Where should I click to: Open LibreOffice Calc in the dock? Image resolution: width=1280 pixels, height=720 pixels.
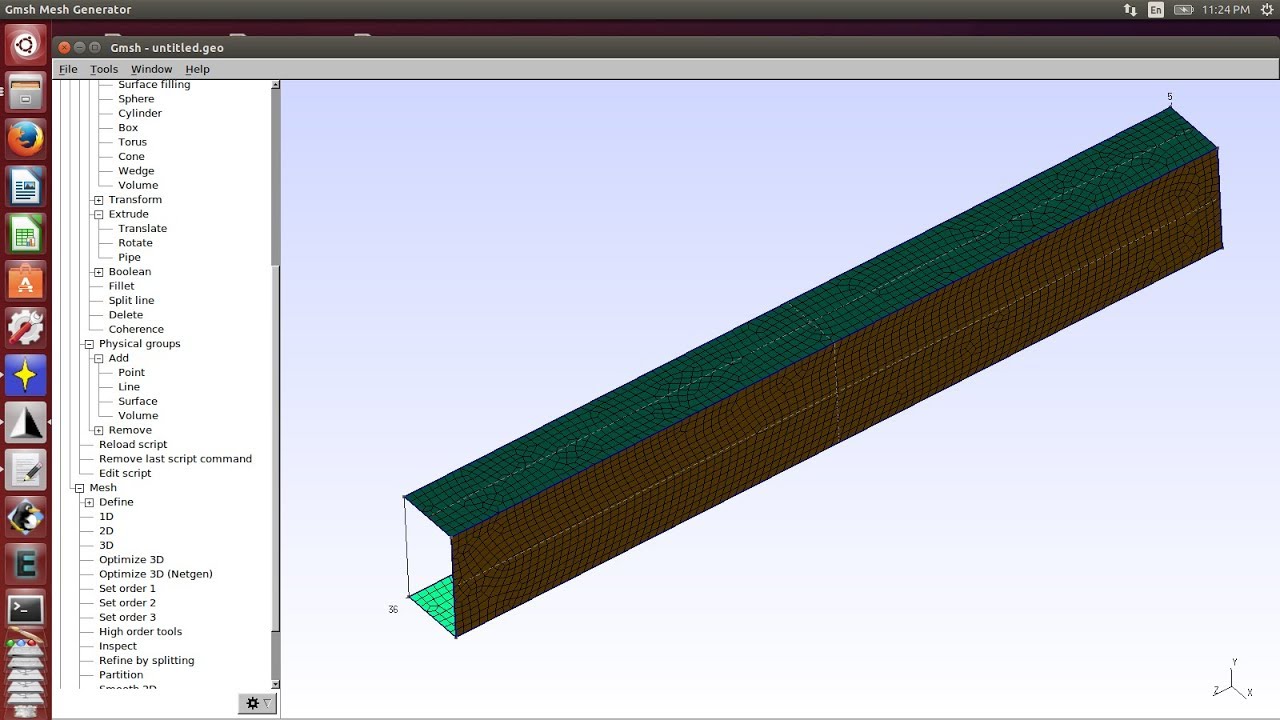[x=25, y=235]
